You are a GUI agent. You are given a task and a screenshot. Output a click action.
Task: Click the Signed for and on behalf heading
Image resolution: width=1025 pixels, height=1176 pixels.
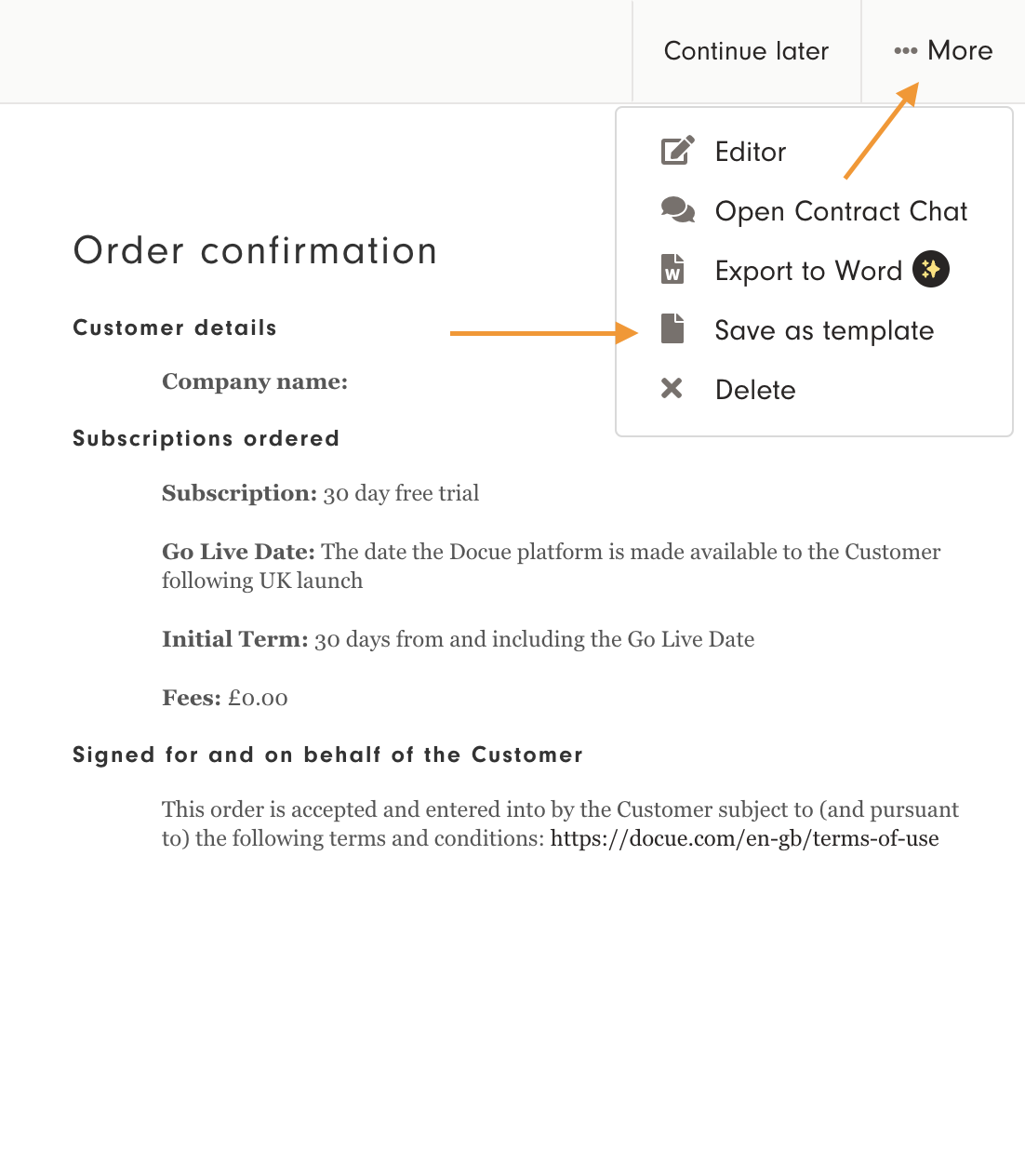pyautogui.click(x=327, y=755)
